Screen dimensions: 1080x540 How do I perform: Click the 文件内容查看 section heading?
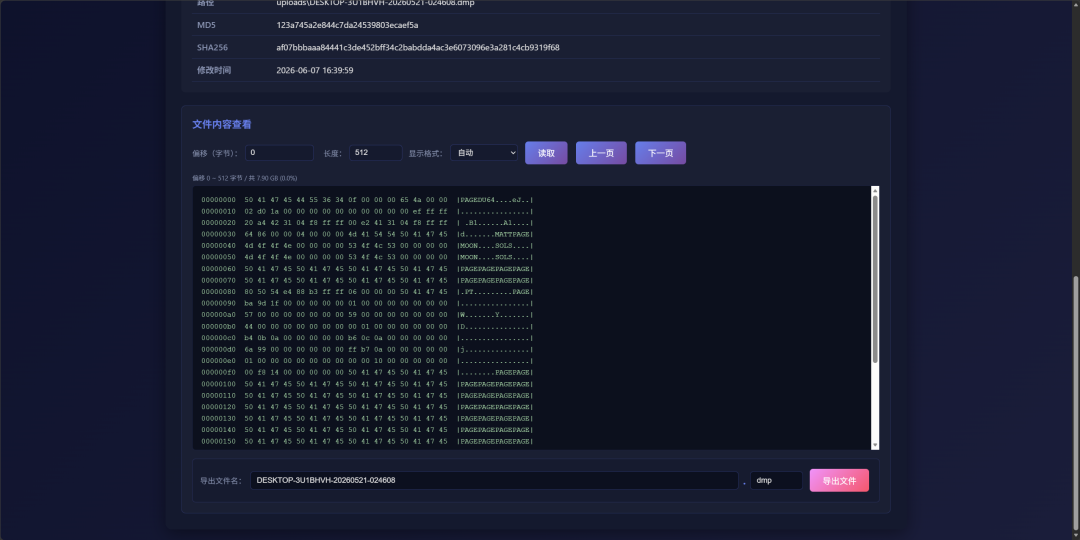pos(222,125)
